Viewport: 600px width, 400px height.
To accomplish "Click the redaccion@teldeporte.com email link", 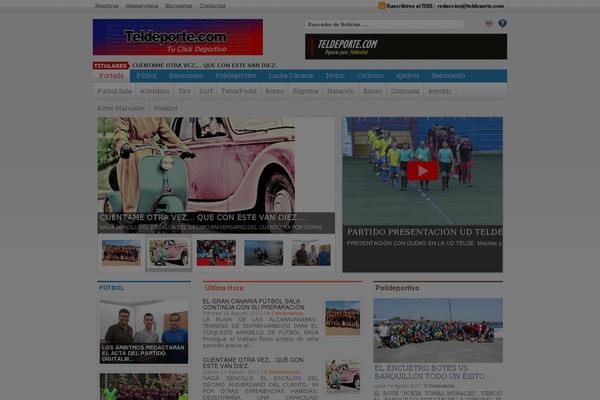I will click(x=471, y=6).
